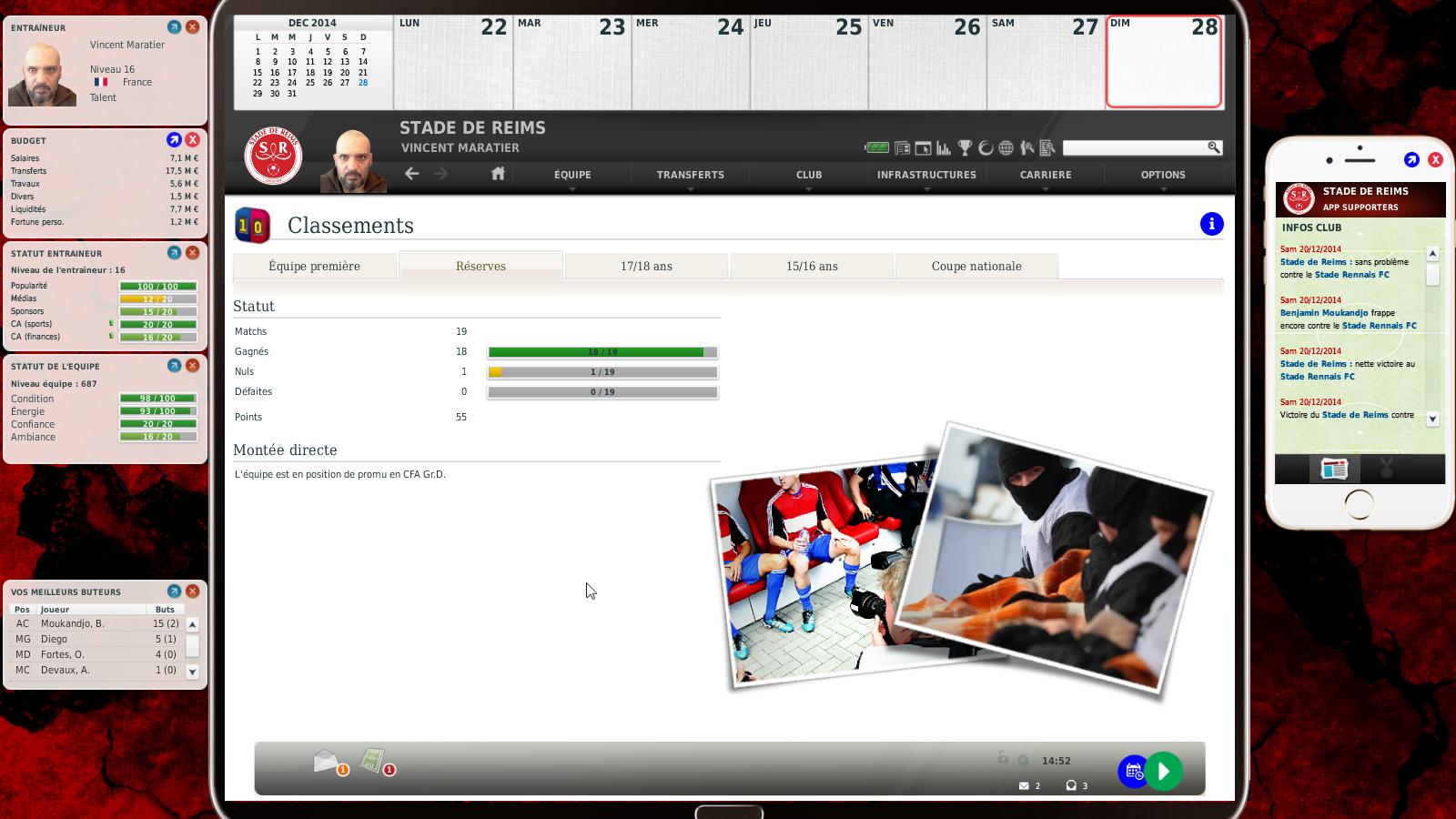This screenshot has width=1456, height=819.
Task: Pop out the Budget widget
Action: coord(174,140)
